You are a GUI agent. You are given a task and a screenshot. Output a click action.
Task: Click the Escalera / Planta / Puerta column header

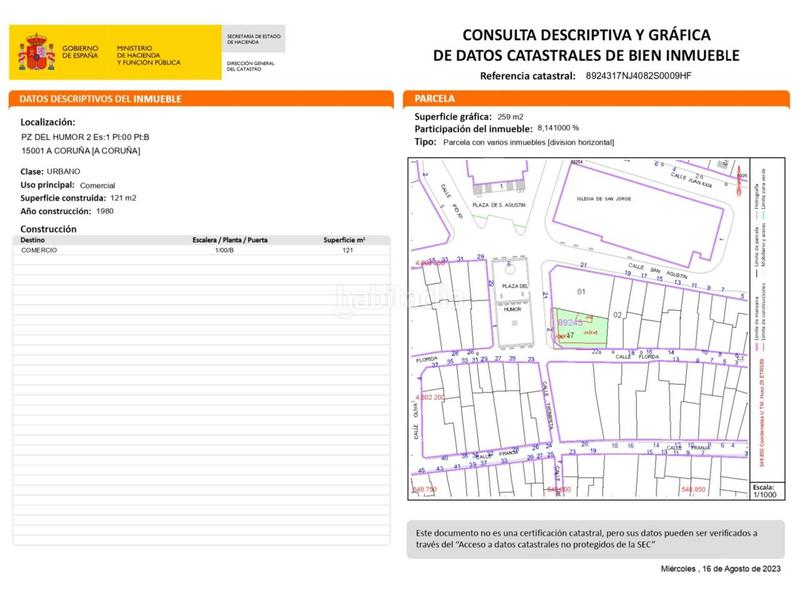[x=230, y=240]
